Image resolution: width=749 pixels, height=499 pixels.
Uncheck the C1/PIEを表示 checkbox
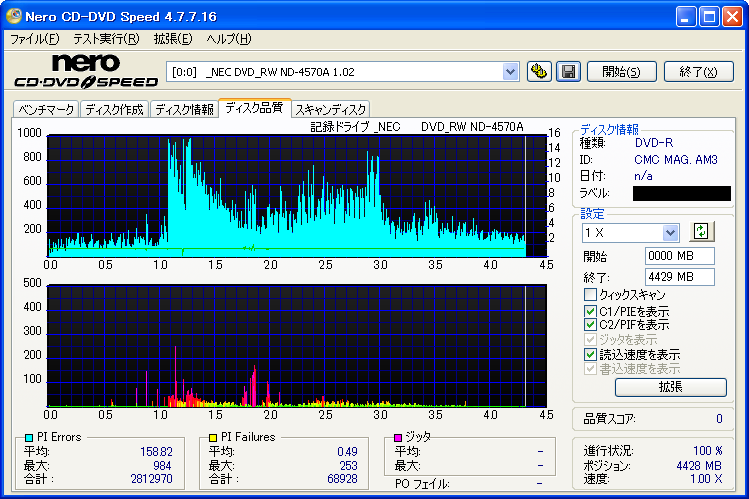[x=590, y=311]
